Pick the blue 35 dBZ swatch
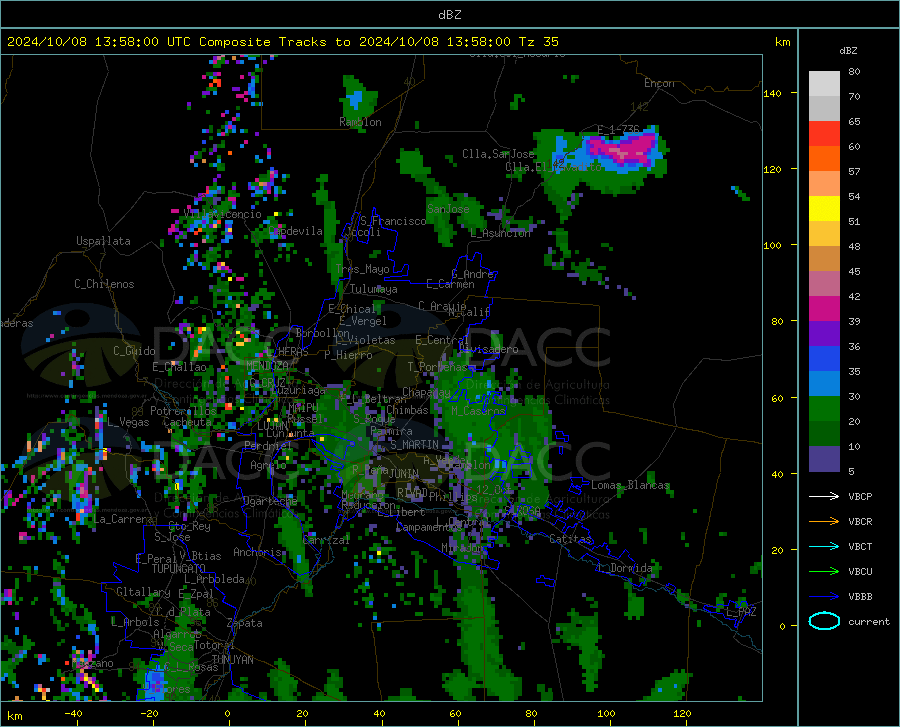900x727 pixels. tap(824, 359)
